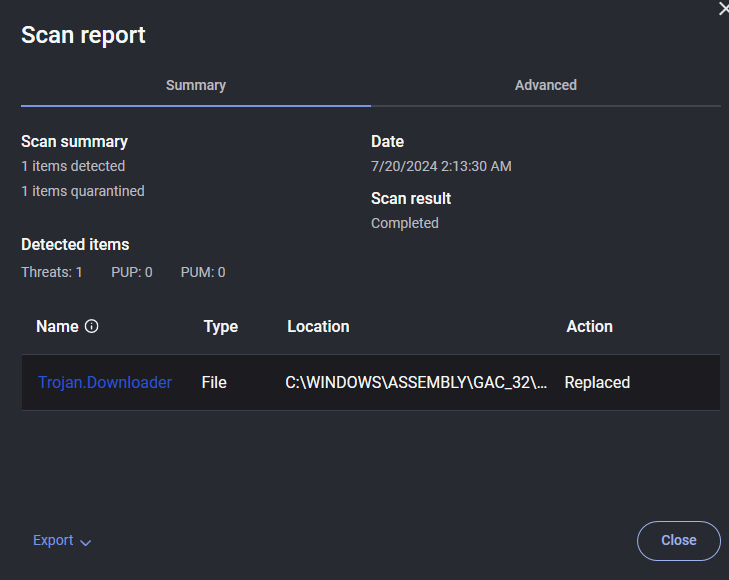Click the Name column header
The image size is (729, 580).
pos(57,326)
